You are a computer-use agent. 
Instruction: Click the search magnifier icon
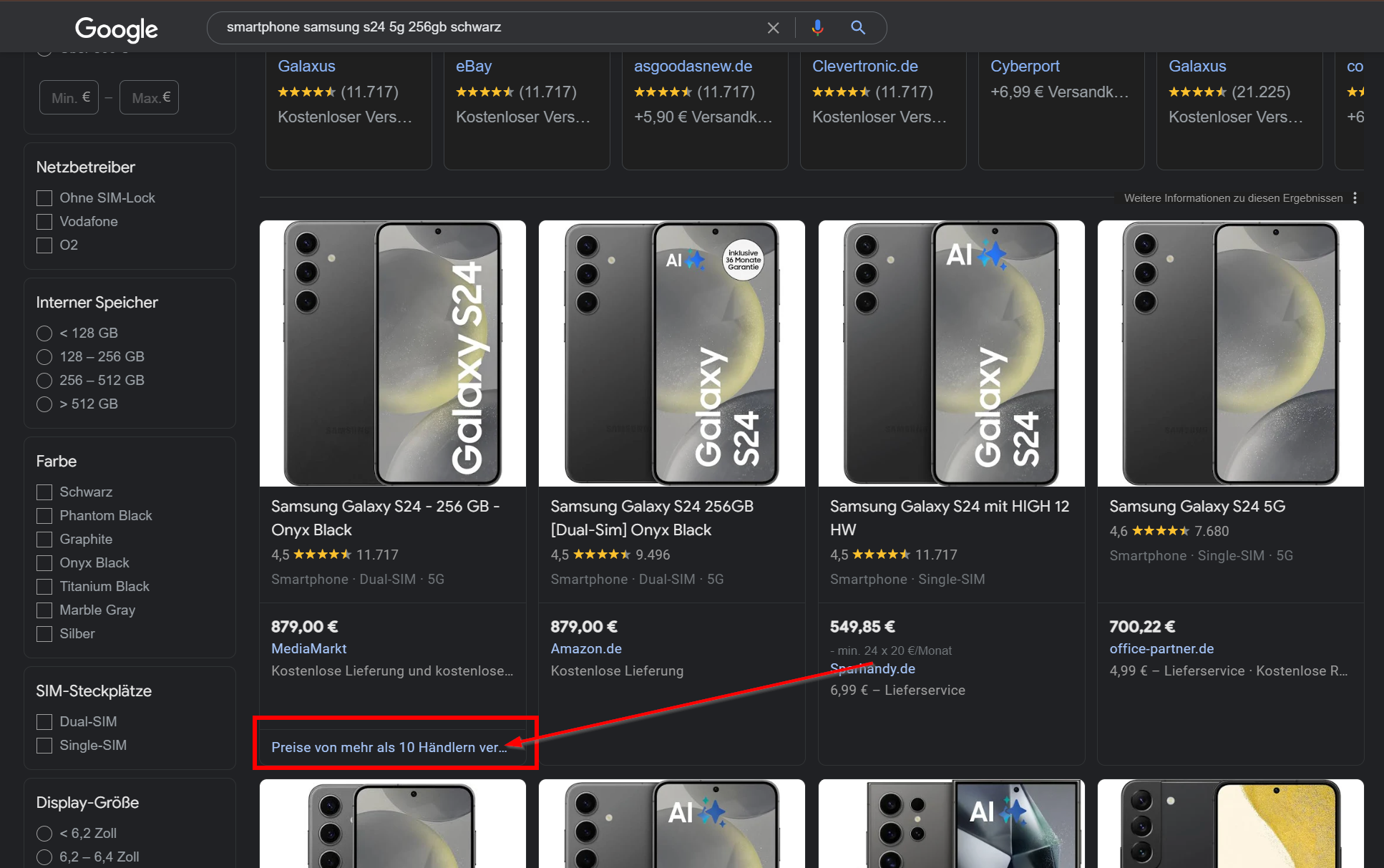[x=857, y=27]
